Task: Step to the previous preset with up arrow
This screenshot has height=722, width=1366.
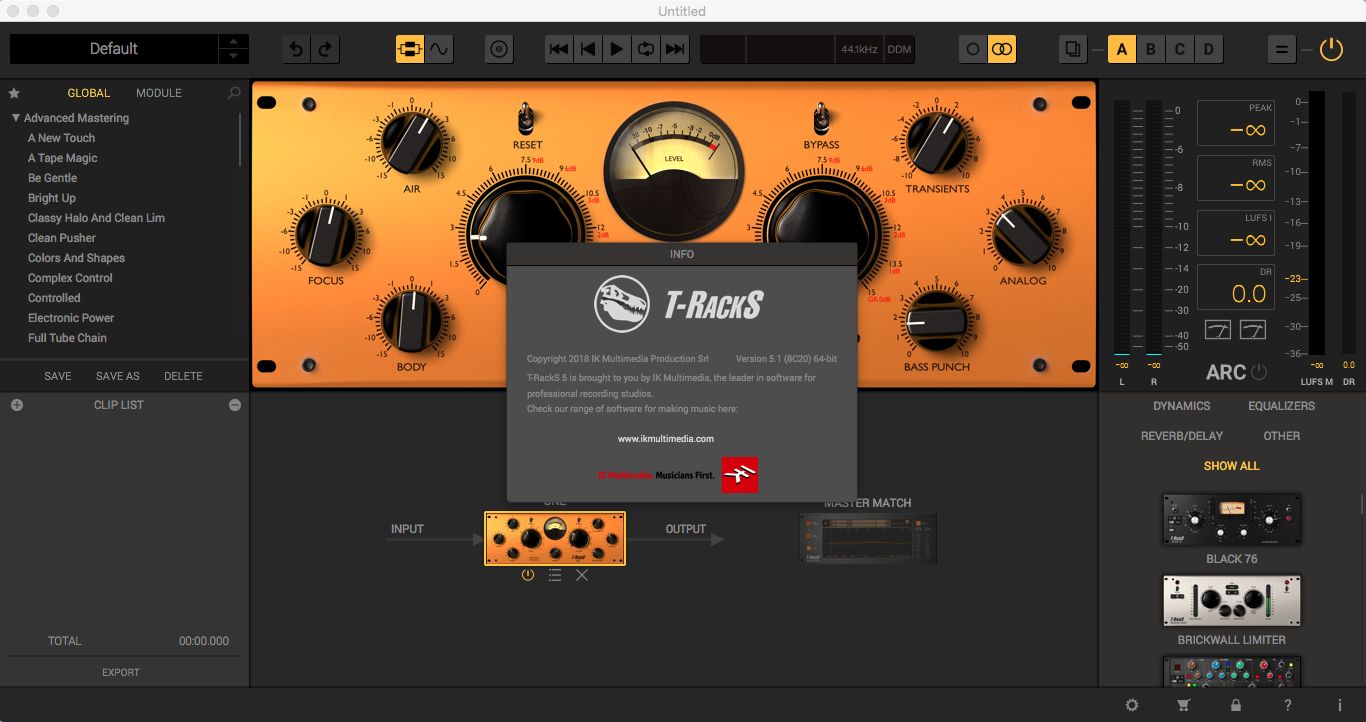Action: coord(234,42)
